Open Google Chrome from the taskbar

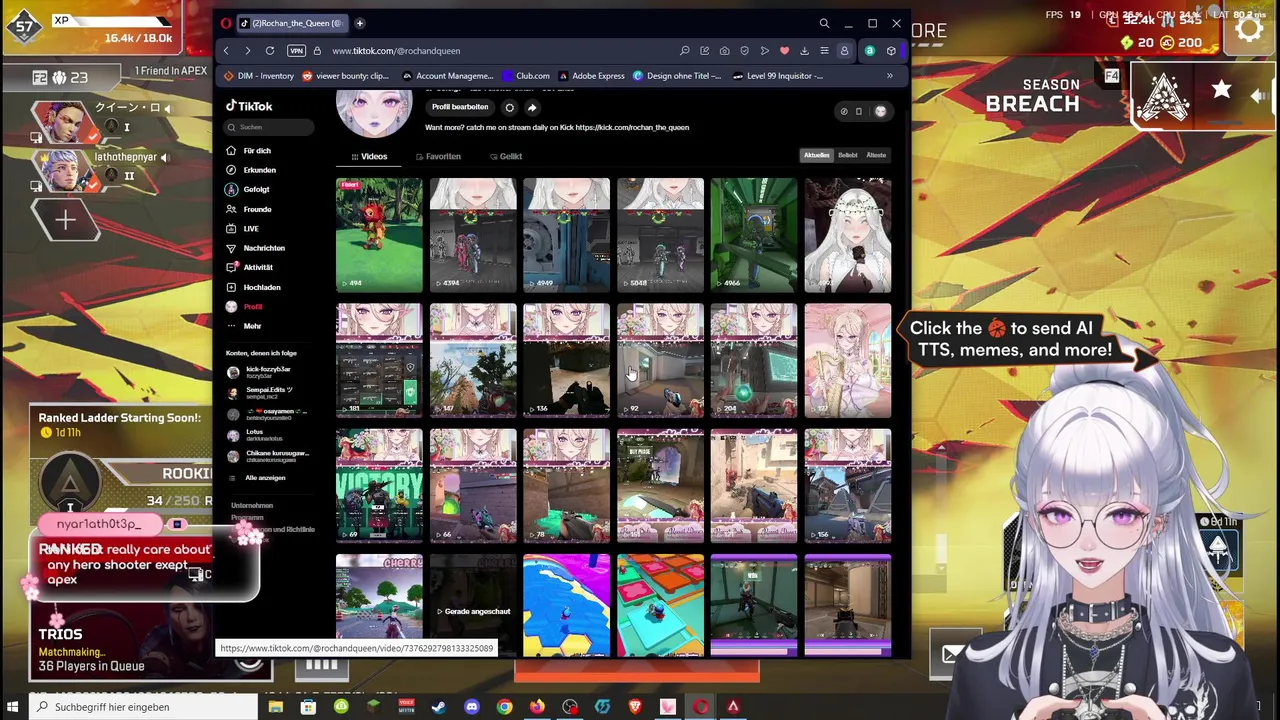click(505, 707)
